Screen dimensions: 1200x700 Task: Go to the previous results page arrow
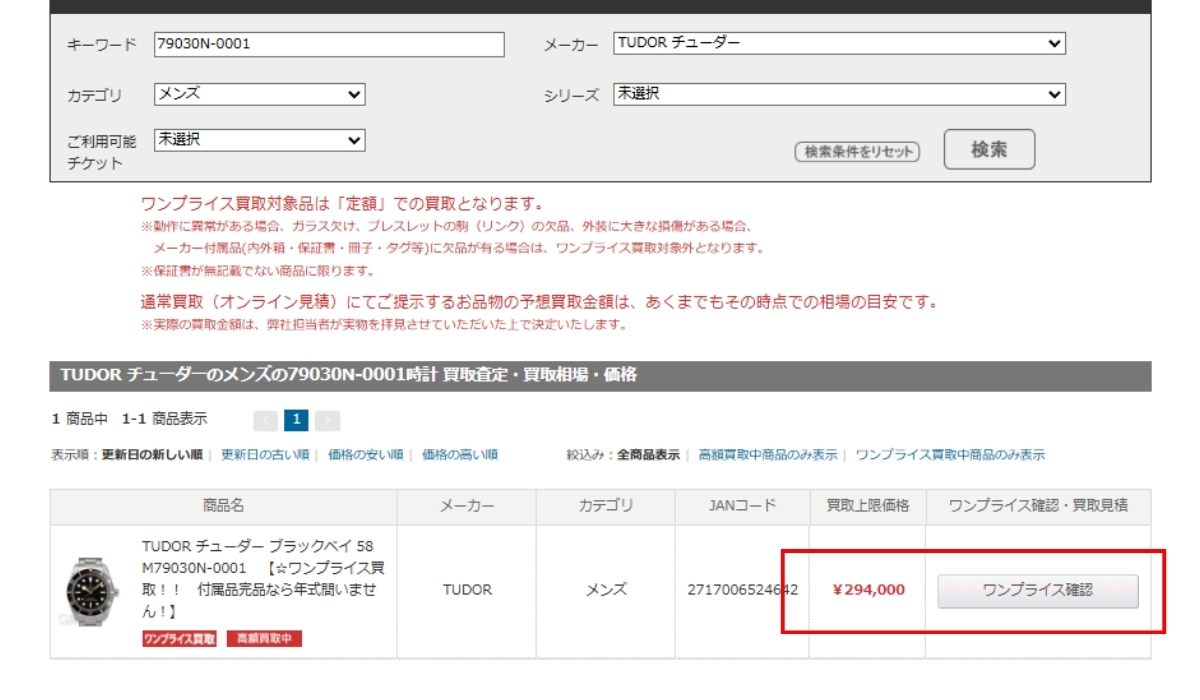[x=266, y=420]
